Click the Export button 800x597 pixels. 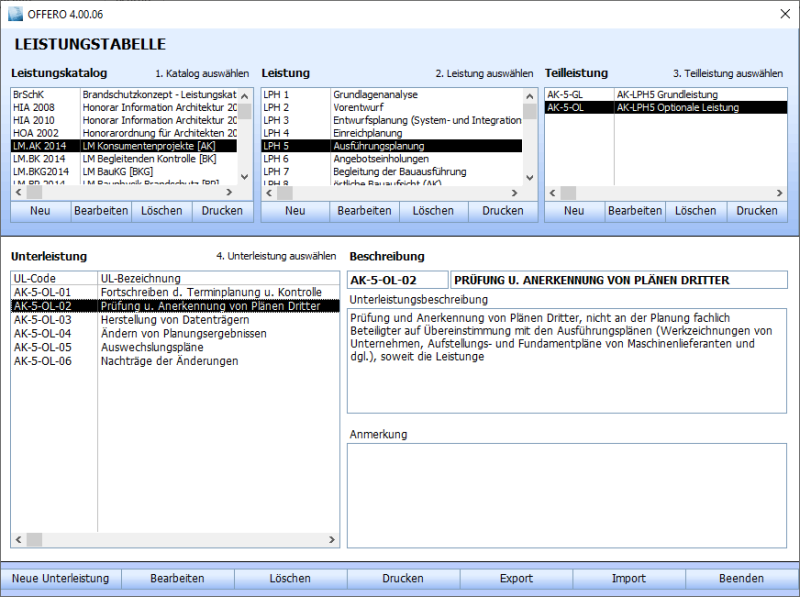pos(516,579)
